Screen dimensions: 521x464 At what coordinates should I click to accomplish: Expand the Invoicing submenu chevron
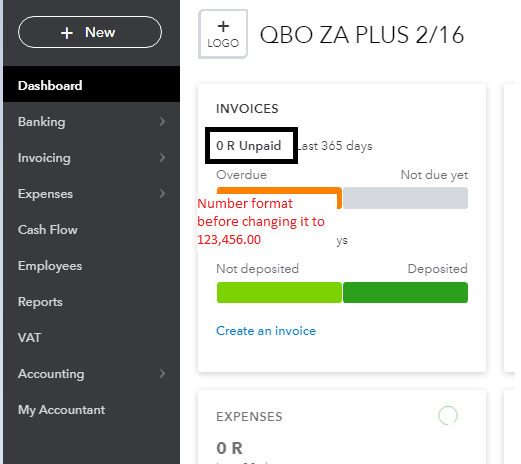tap(162, 158)
